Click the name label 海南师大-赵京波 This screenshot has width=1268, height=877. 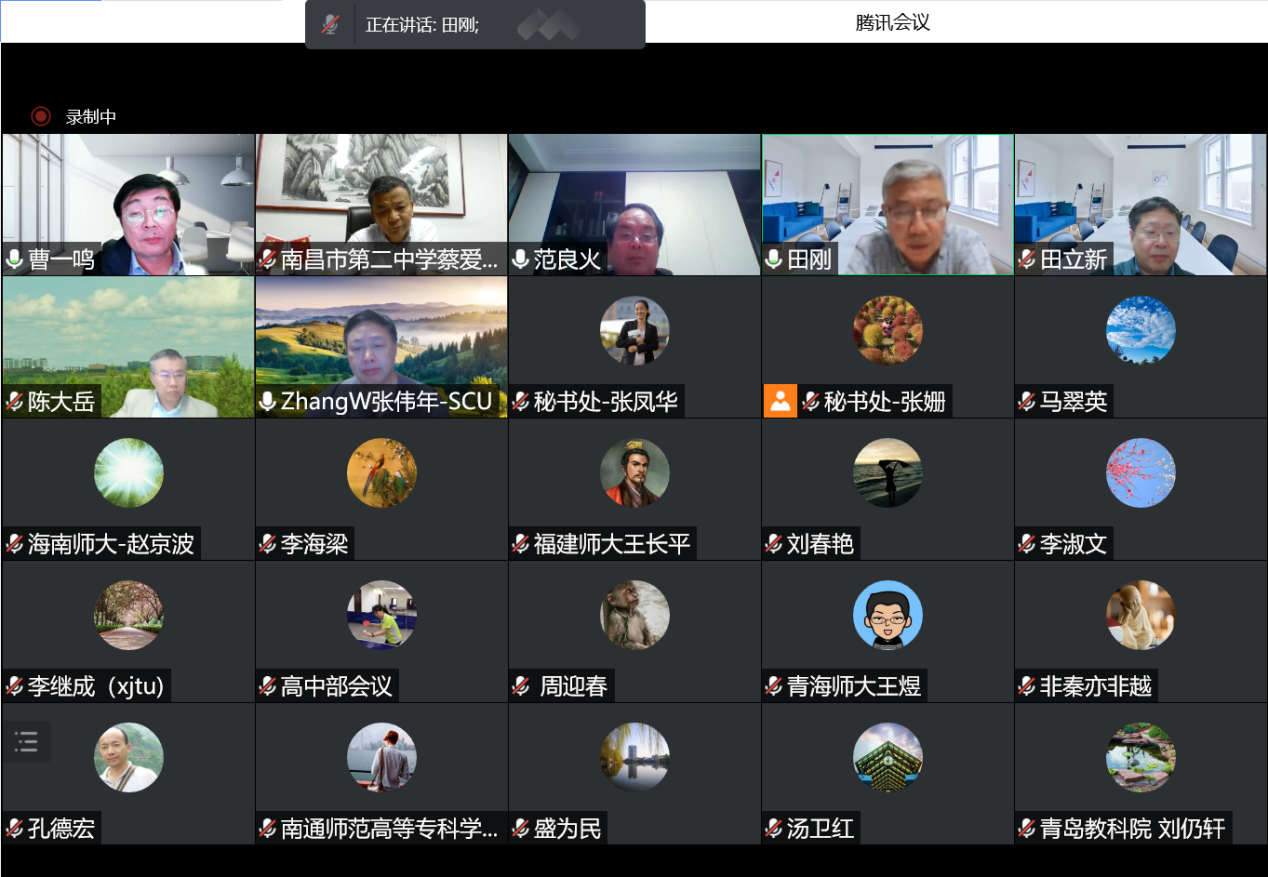111,544
